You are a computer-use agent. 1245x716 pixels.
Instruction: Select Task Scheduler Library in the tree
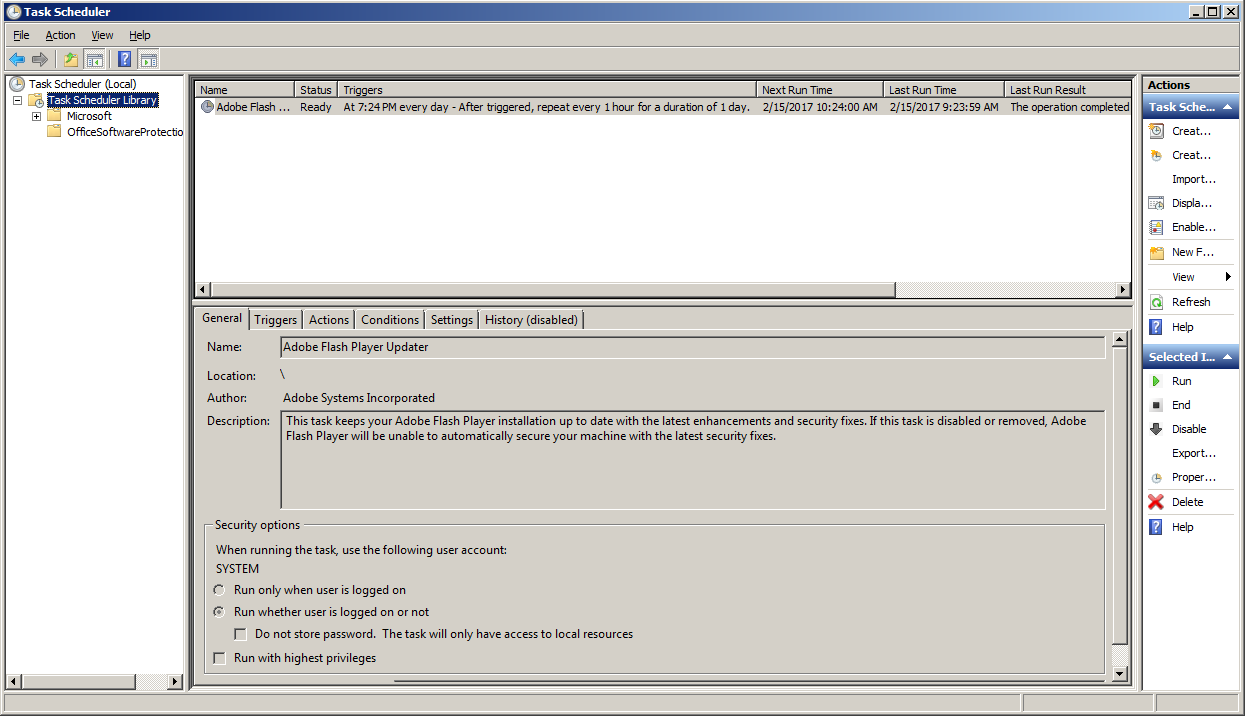103,100
